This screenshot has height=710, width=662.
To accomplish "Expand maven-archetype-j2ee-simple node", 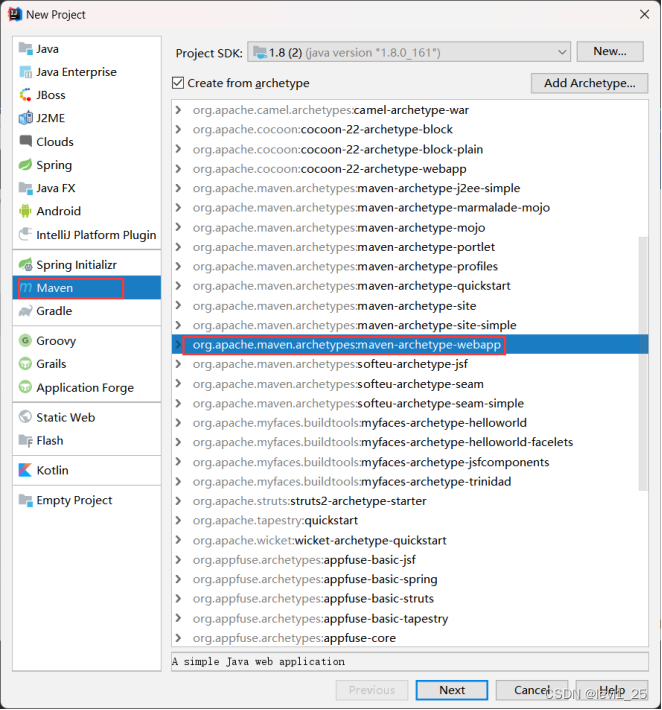I will pyautogui.click(x=178, y=188).
